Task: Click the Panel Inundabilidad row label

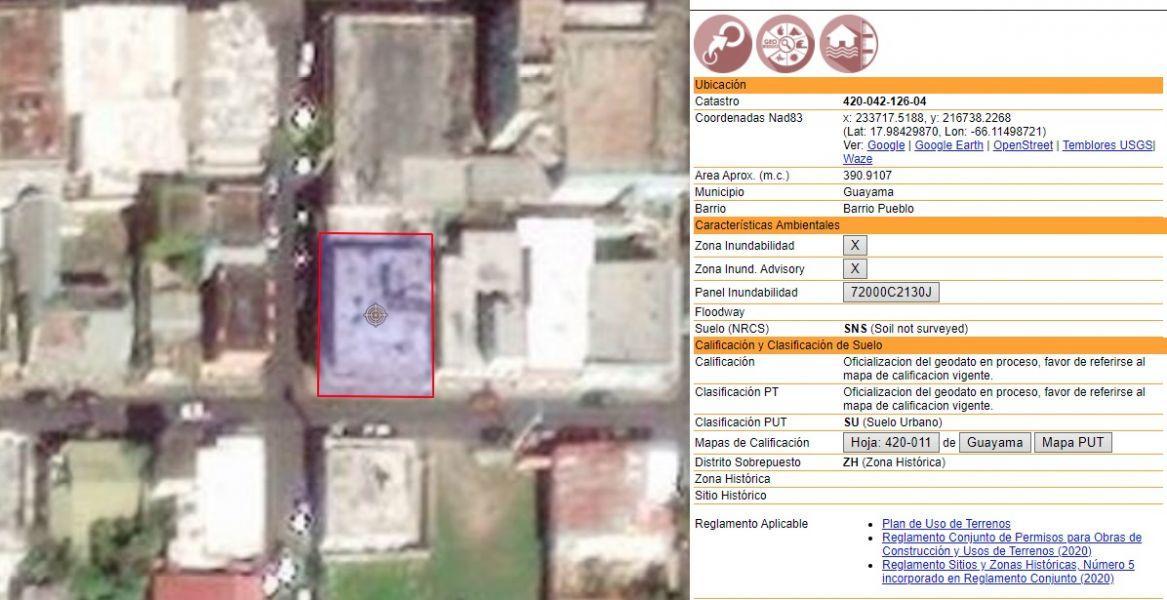Action: (x=746, y=293)
